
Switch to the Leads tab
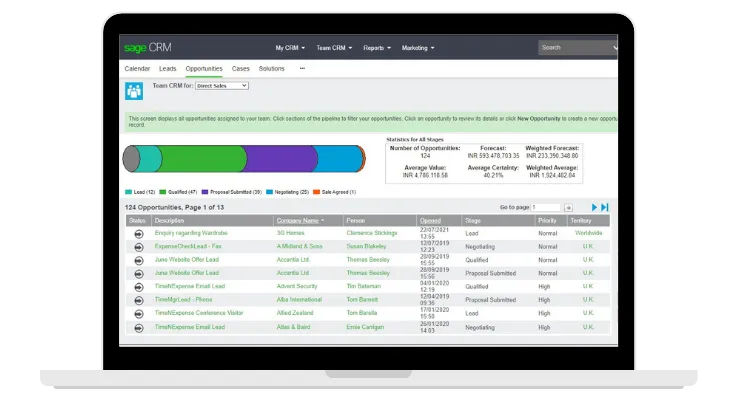tap(167, 69)
